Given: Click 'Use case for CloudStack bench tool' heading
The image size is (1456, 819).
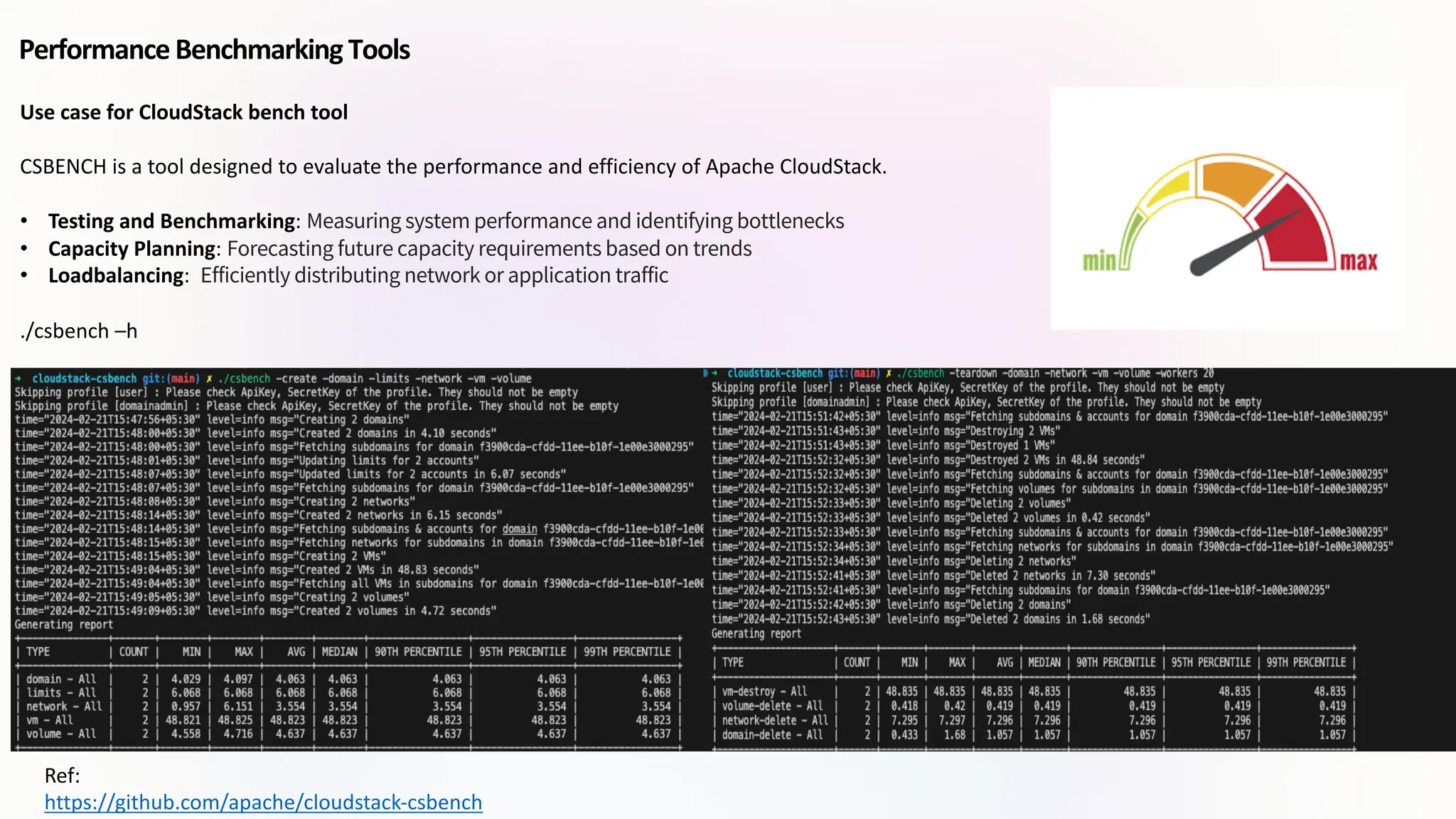Looking at the screenshot, I should 183,112.
